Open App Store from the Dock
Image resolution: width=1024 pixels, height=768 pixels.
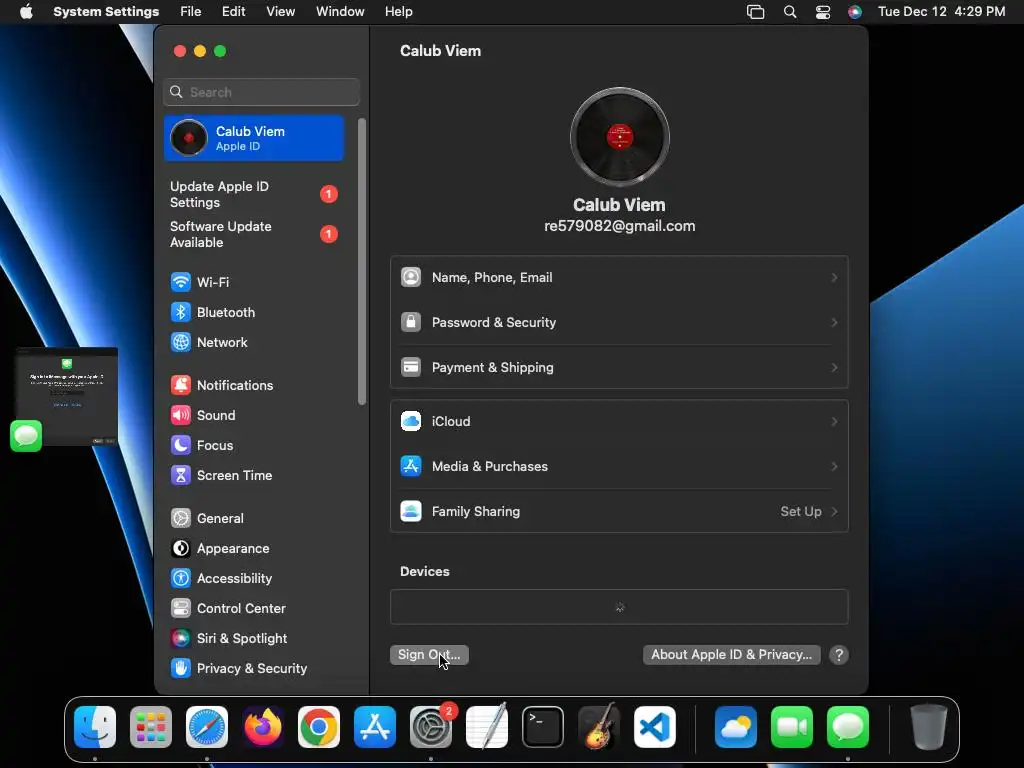tap(375, 727)
